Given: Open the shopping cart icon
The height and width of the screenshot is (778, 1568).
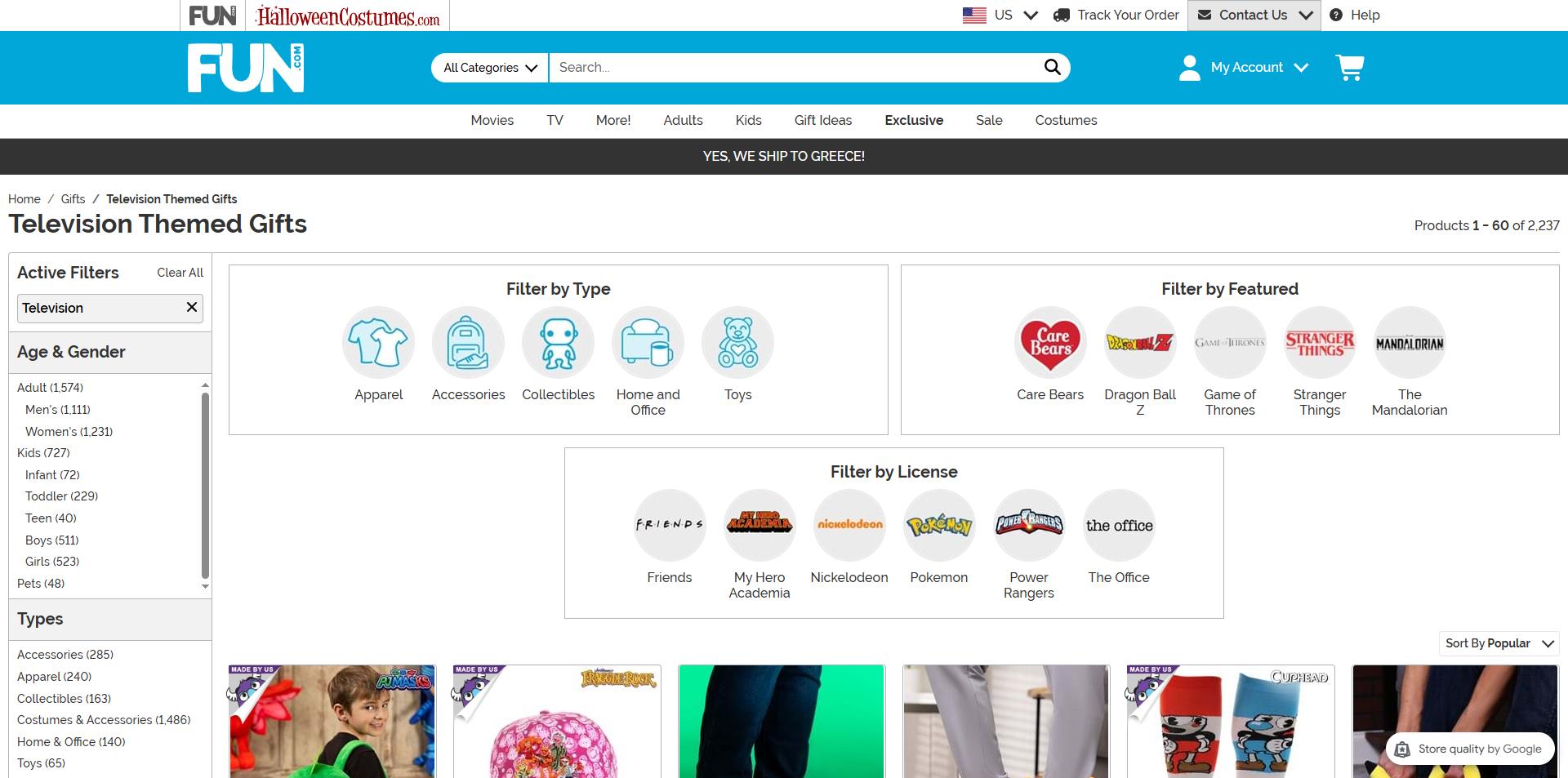Looking at the screenshot, I should (1349, 68).
